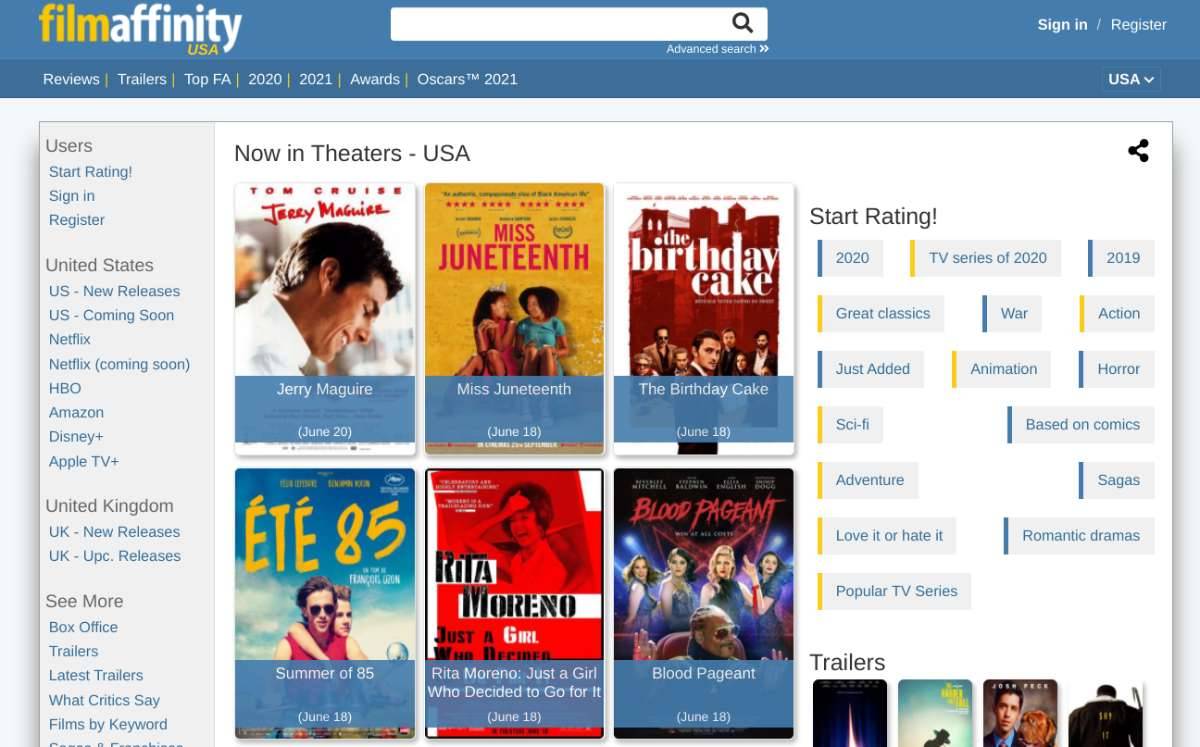Select the 2021 nav menu item
This screenshot has height=747, width=1200.
coord(316,79)
